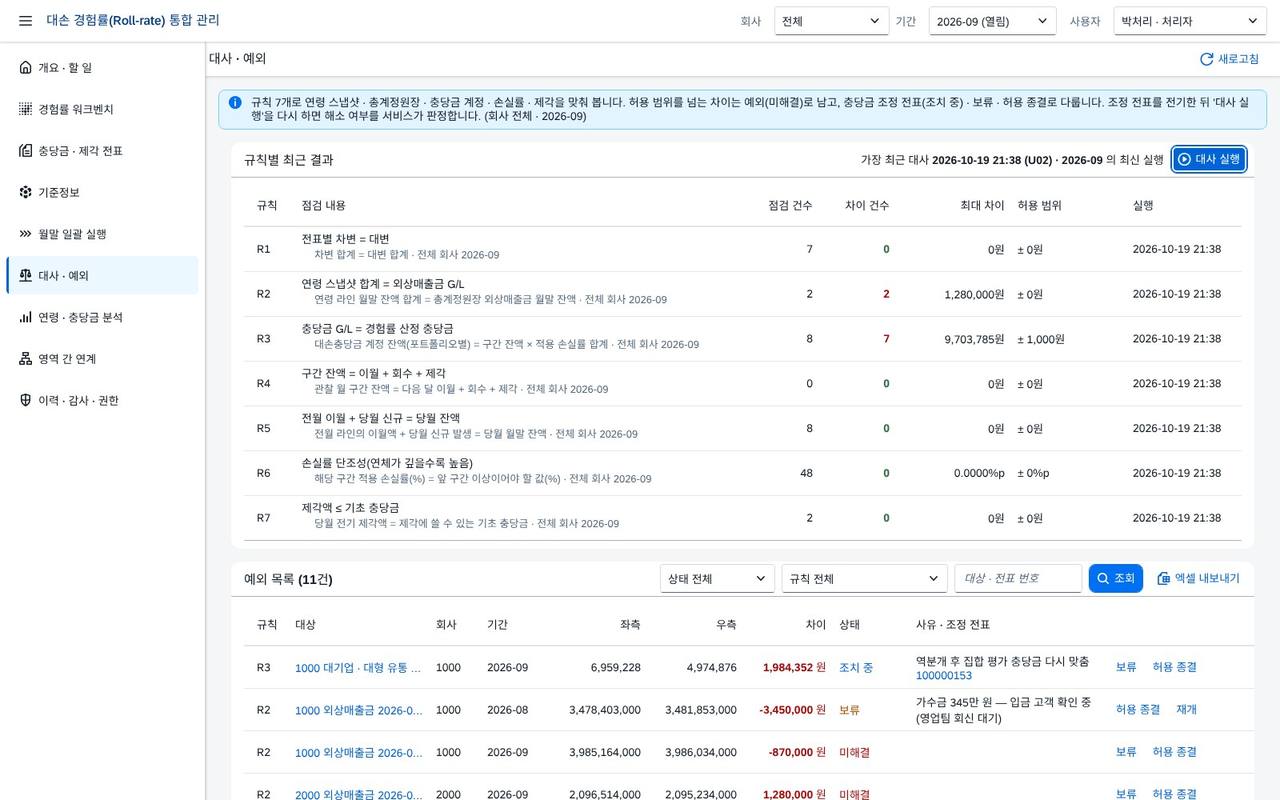1280x800 pixels.
Task: Click 허용 종결 on the -870,000 원 row
Action: pyautogui.click(x=1174, y=751)
